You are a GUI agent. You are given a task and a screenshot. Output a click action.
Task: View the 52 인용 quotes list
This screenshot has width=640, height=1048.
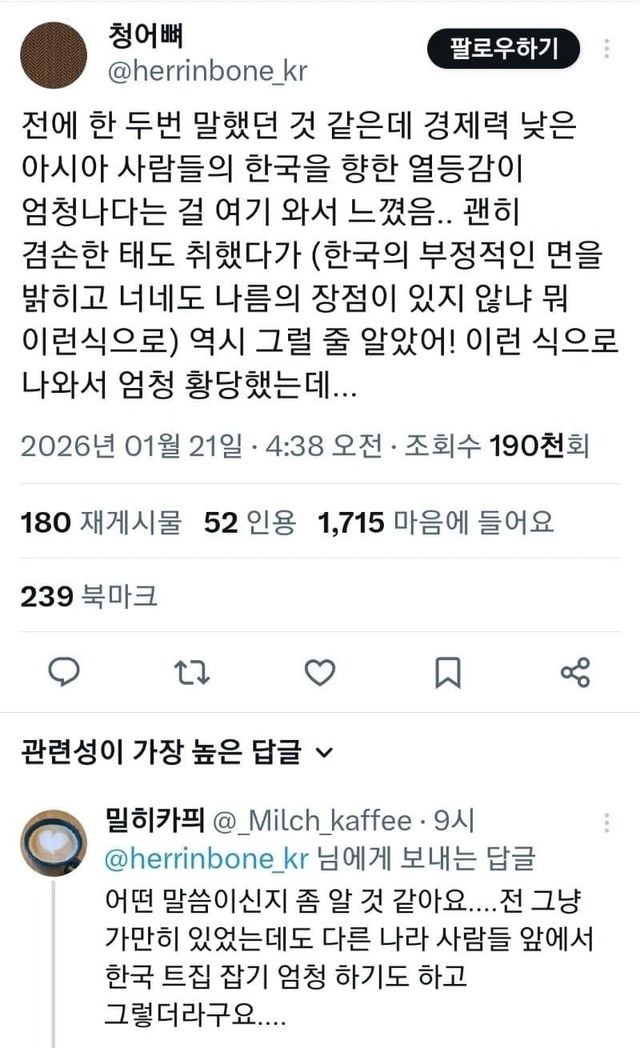(249, 522)
